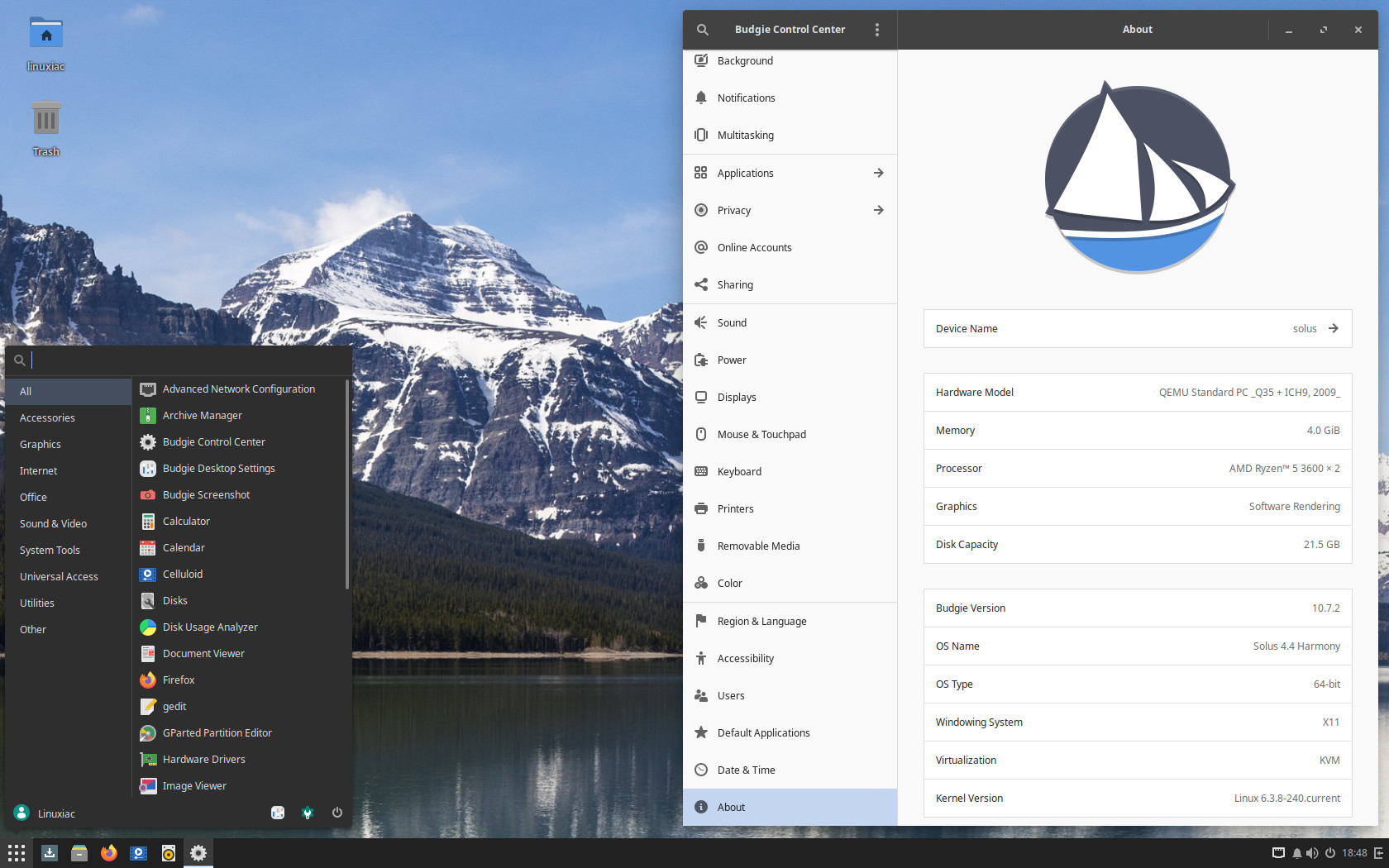Image resolution: width=1389 pixels, height=868 pixels.
Task: Click the gedit icon in app menu
Action: coord(148,706)
